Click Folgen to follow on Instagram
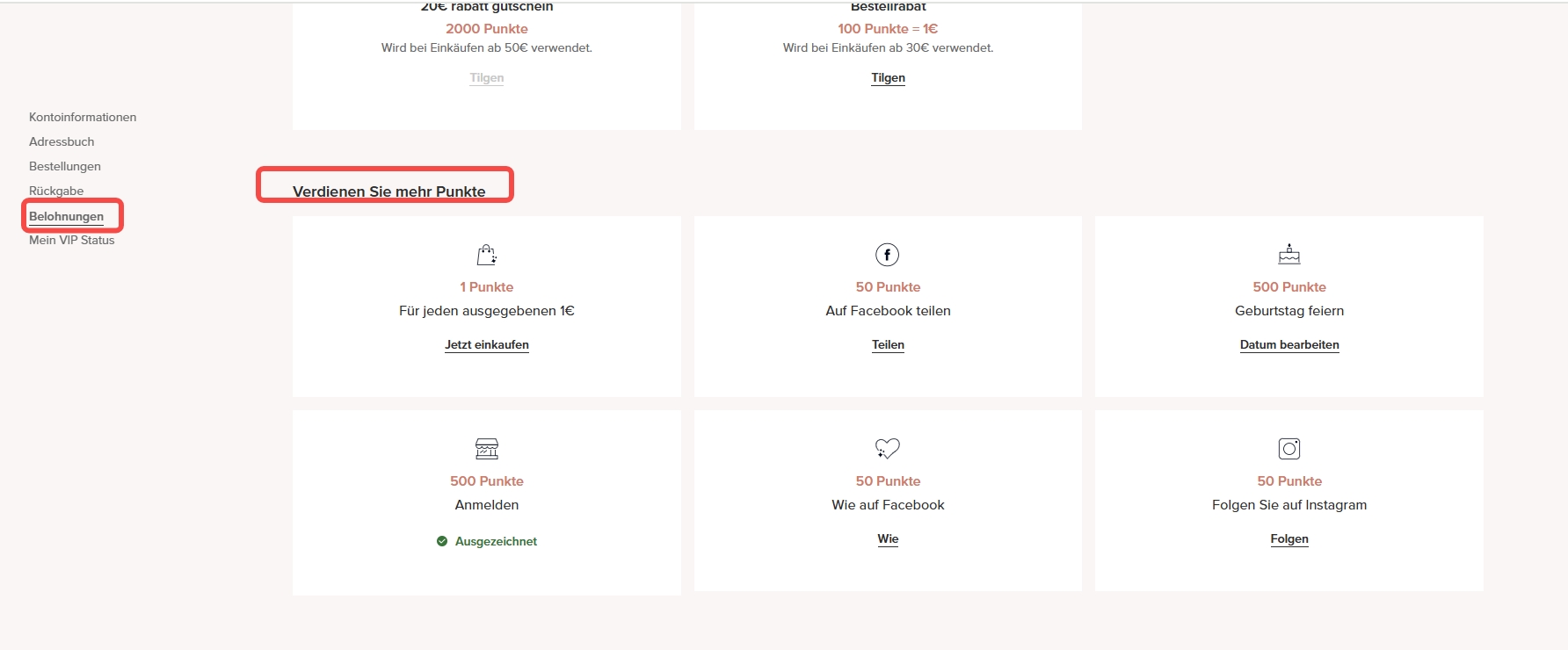The image size is (1568, 650). click(x=1289, y=538)
